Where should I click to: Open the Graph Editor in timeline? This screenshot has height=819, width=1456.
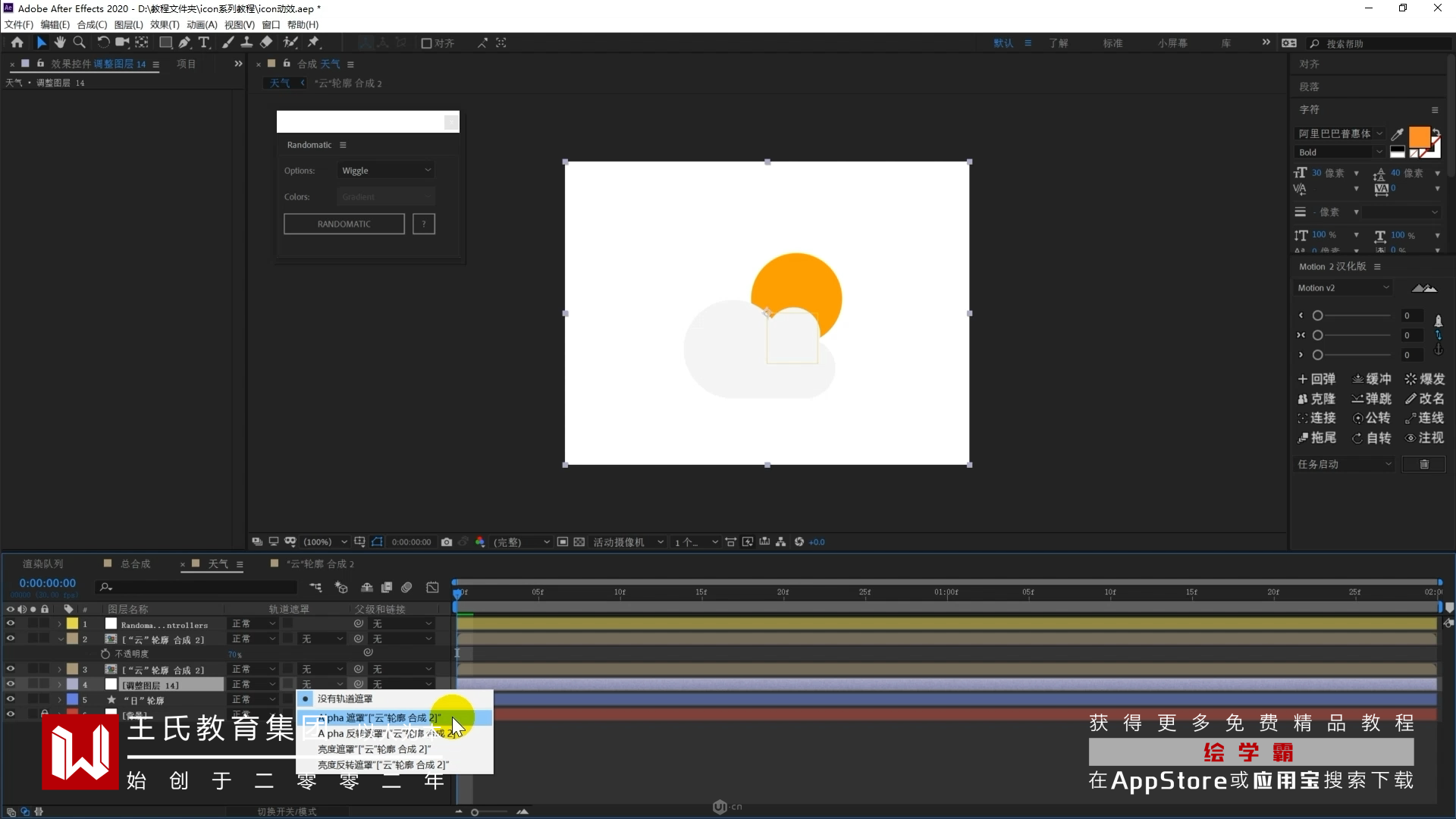[432, 588]
